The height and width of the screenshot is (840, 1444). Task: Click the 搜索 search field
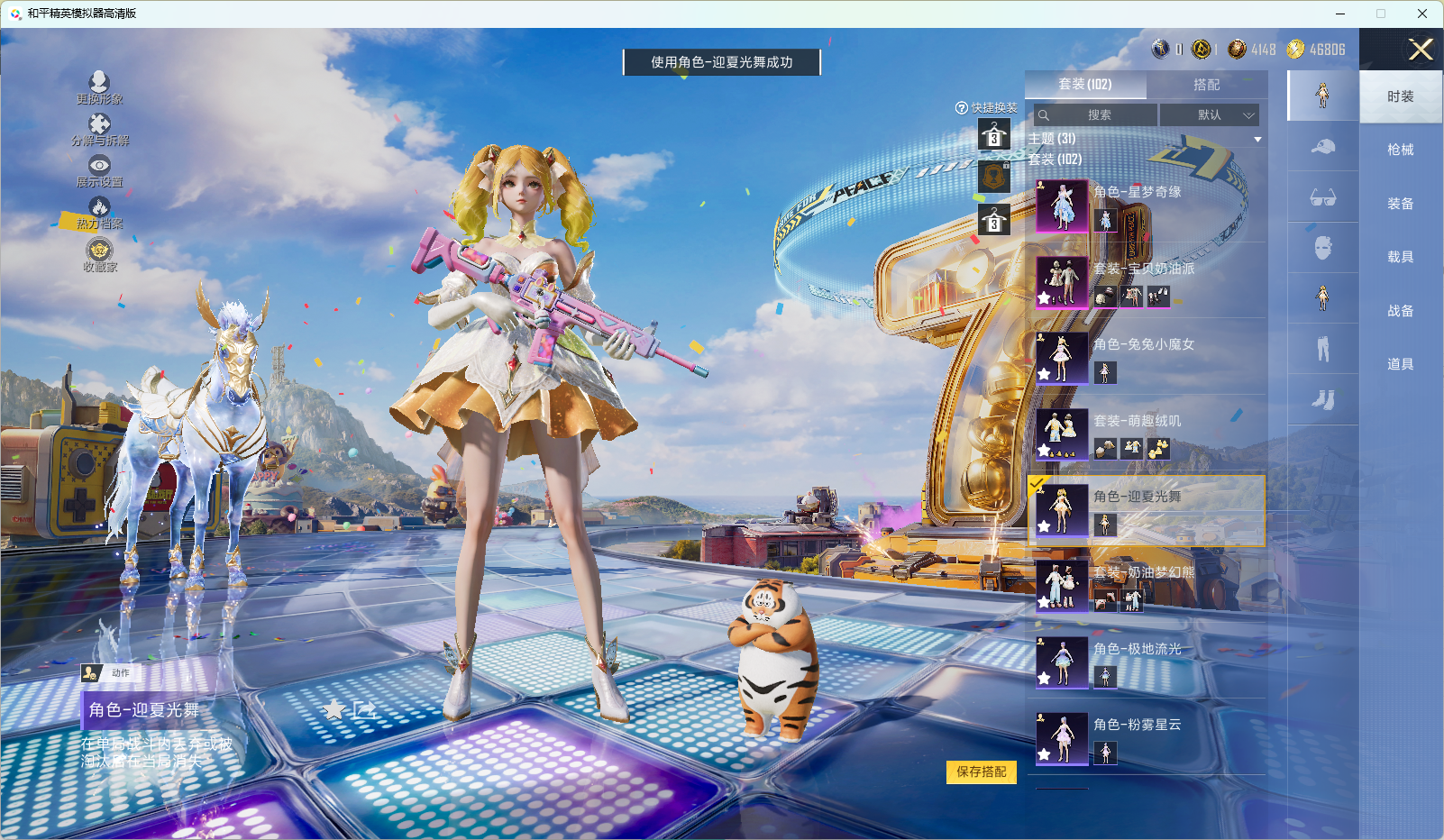tap(1095, 115)
